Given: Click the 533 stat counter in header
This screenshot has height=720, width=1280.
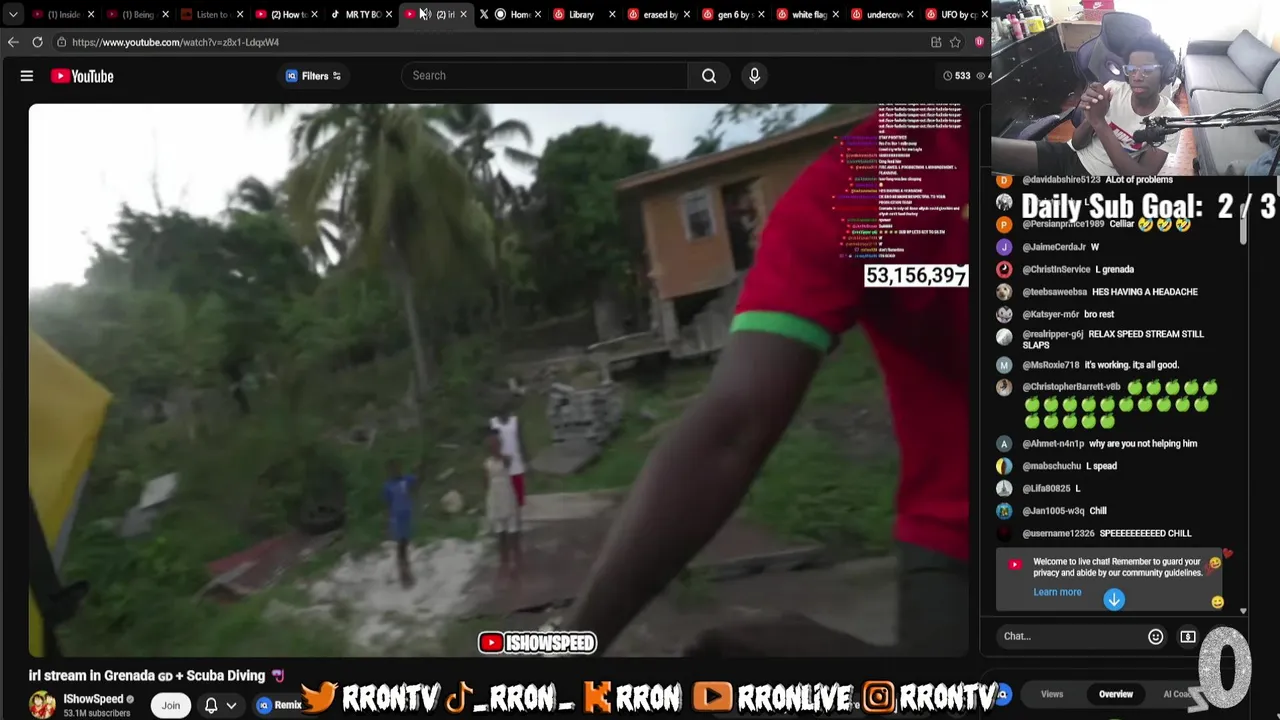Looking at the screenshot, I should (957, 76).
